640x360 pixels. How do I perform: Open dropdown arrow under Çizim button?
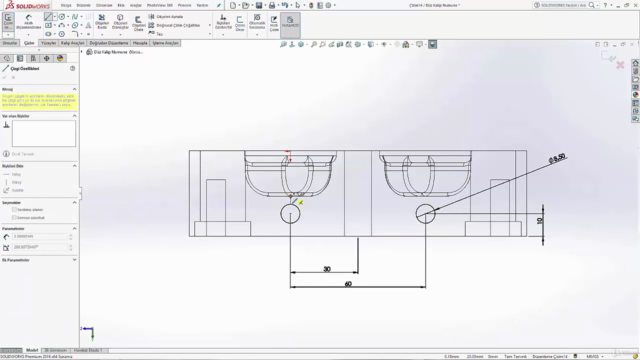pyautogui.click(x=8, y=35)
